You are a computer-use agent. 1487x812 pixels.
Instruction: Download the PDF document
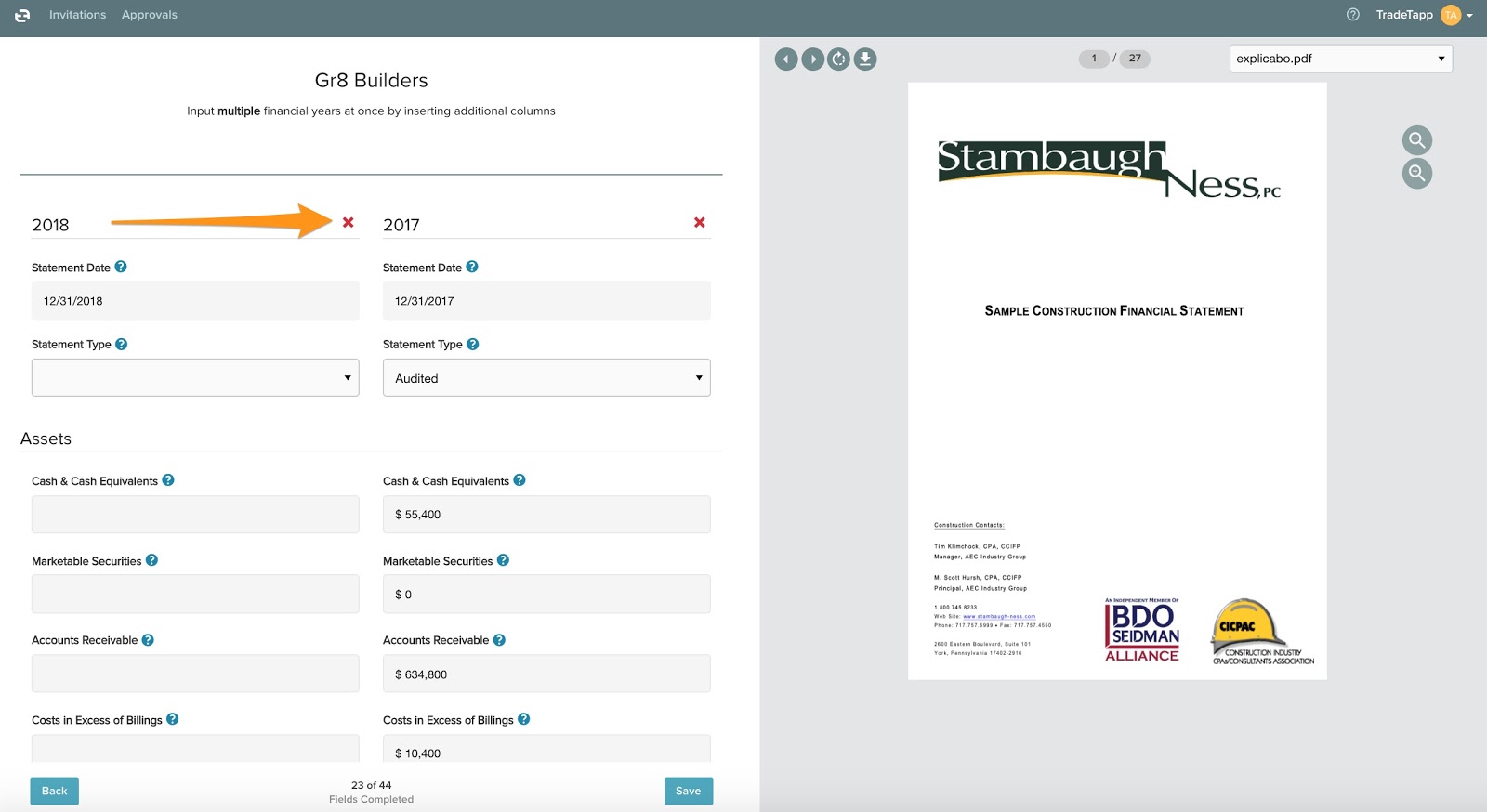click(865, 59)
